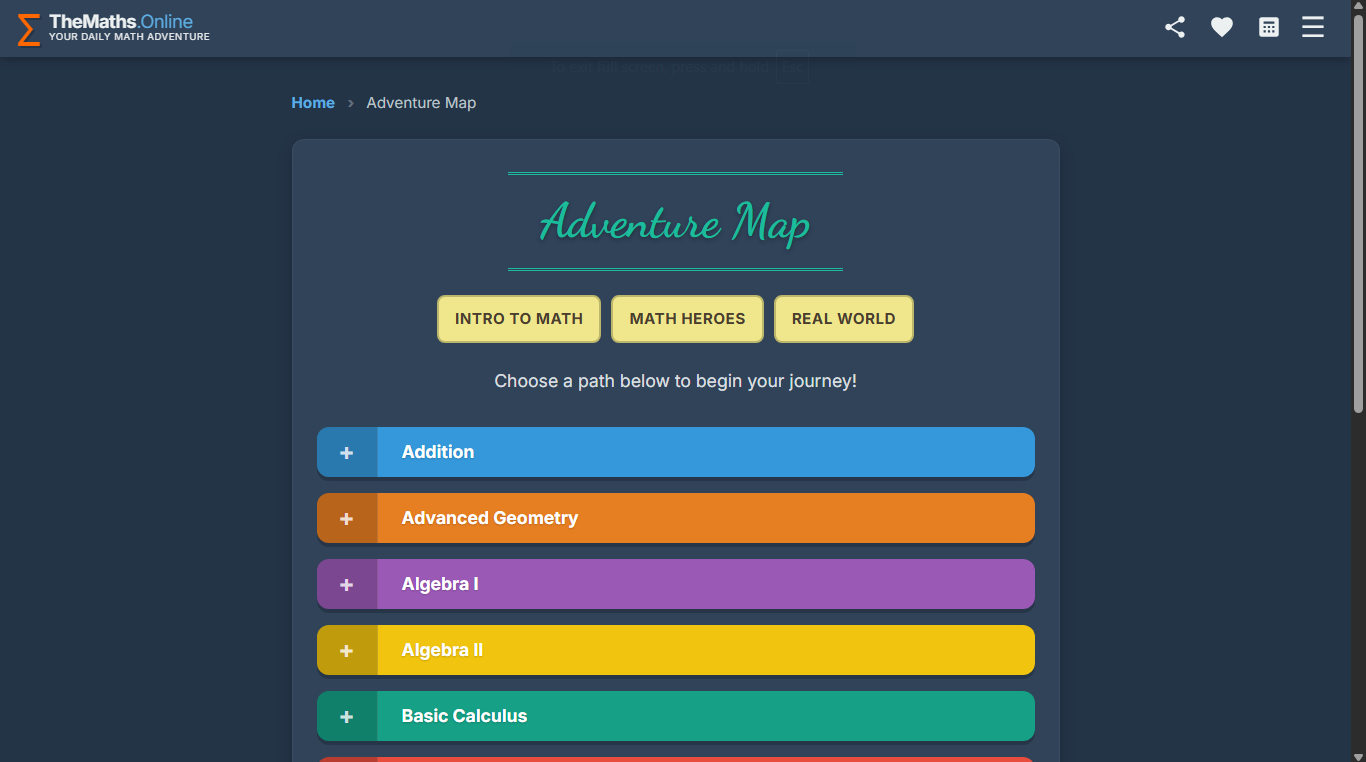
Task: Open the Home link in the breadcrumb
Action: point(313,103)
